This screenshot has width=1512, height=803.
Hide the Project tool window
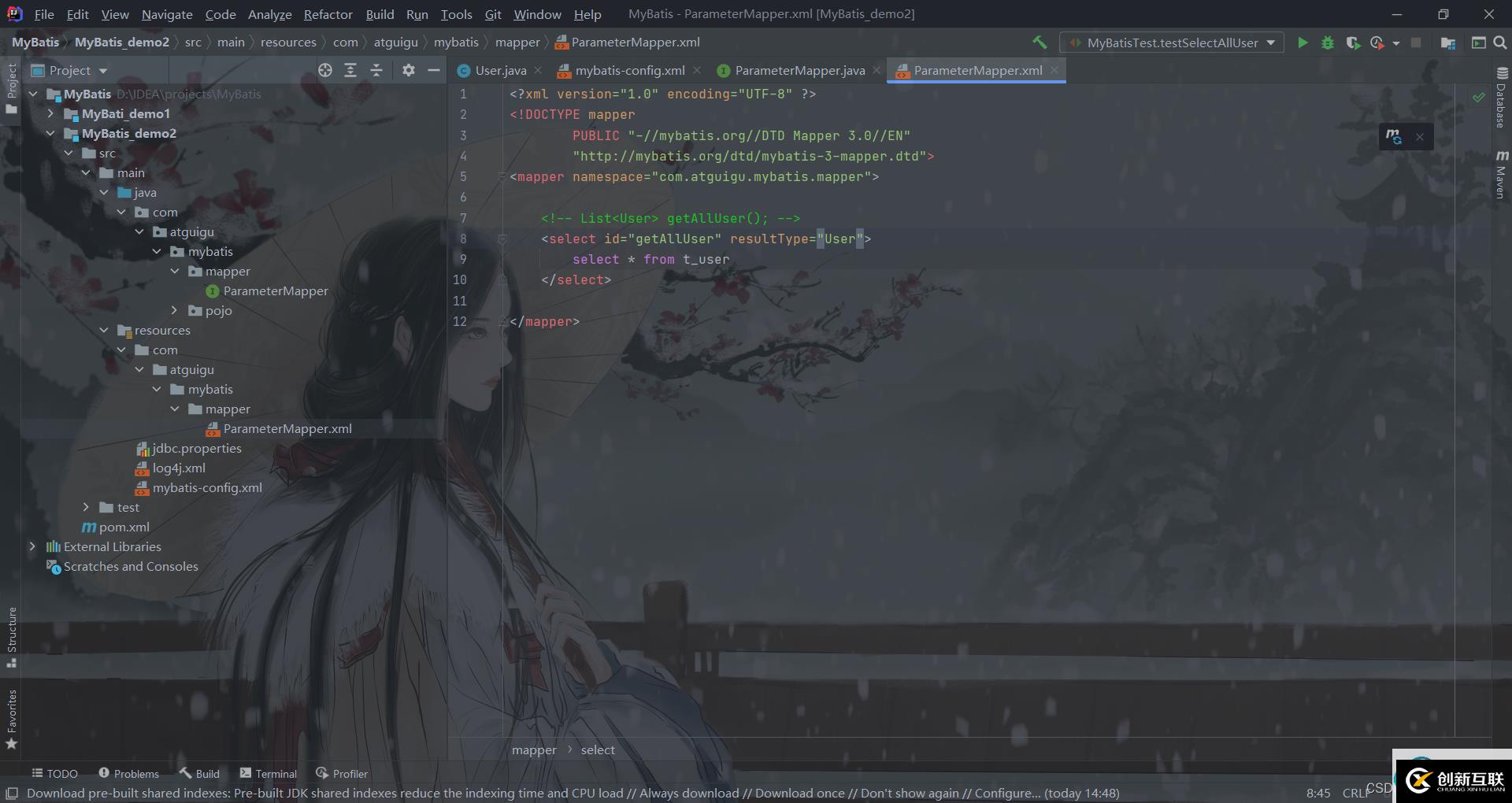pos(433,70)
